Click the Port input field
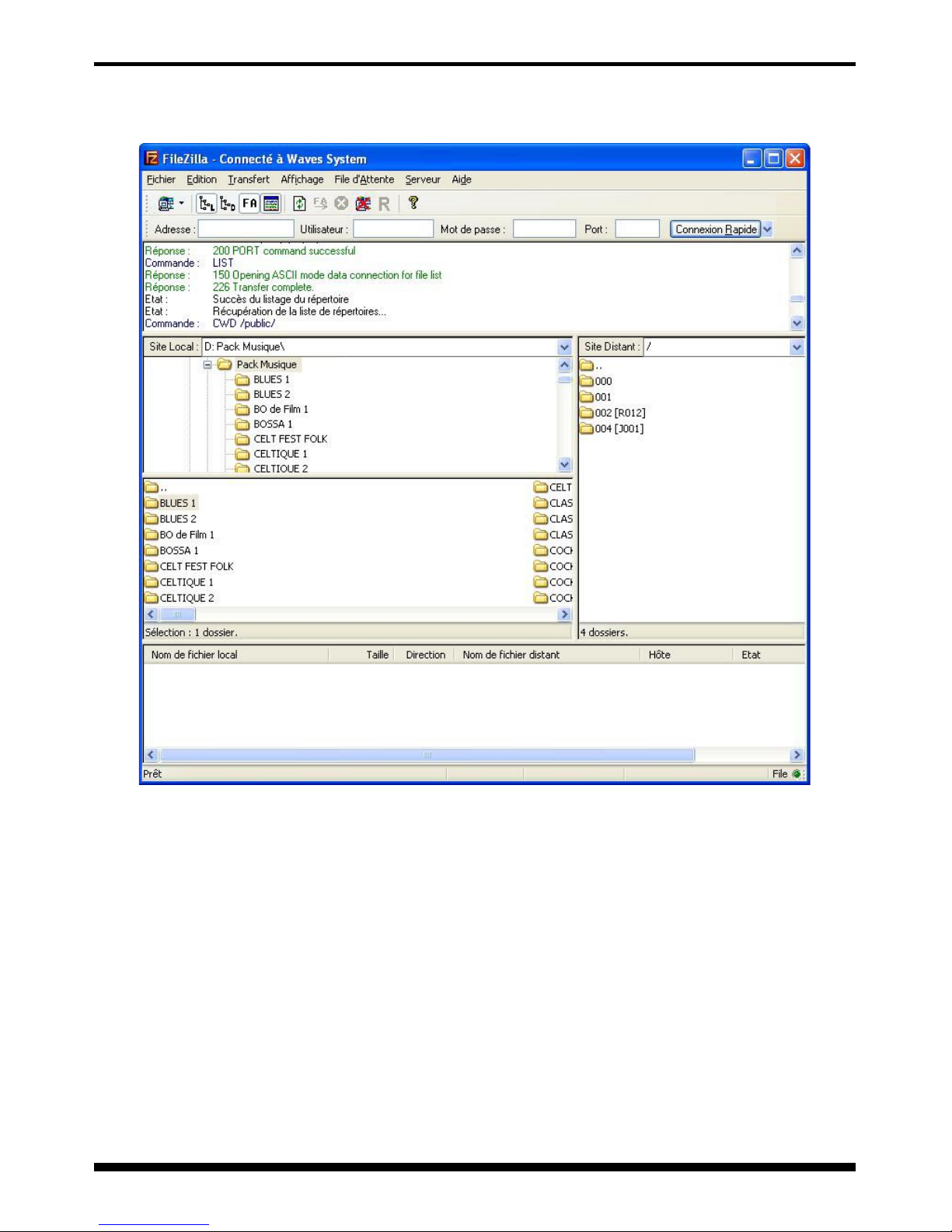The image size is (952, 1232). [637, 229]
